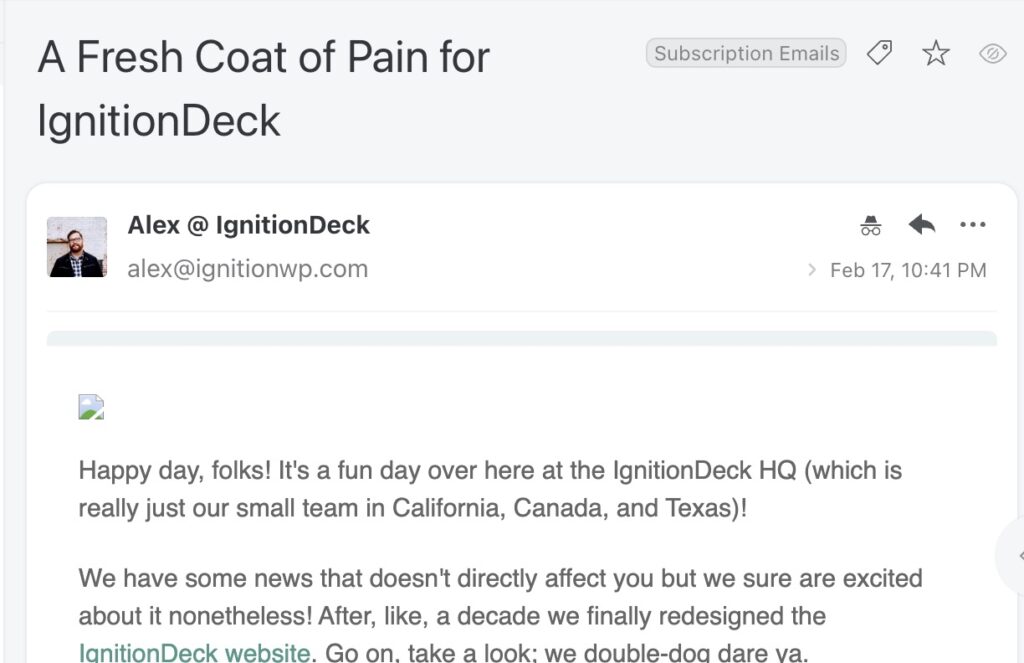1024x663 pixels.
Task: Click the incognito hat-and-glasses icon
Action: (x=871, y=225)
